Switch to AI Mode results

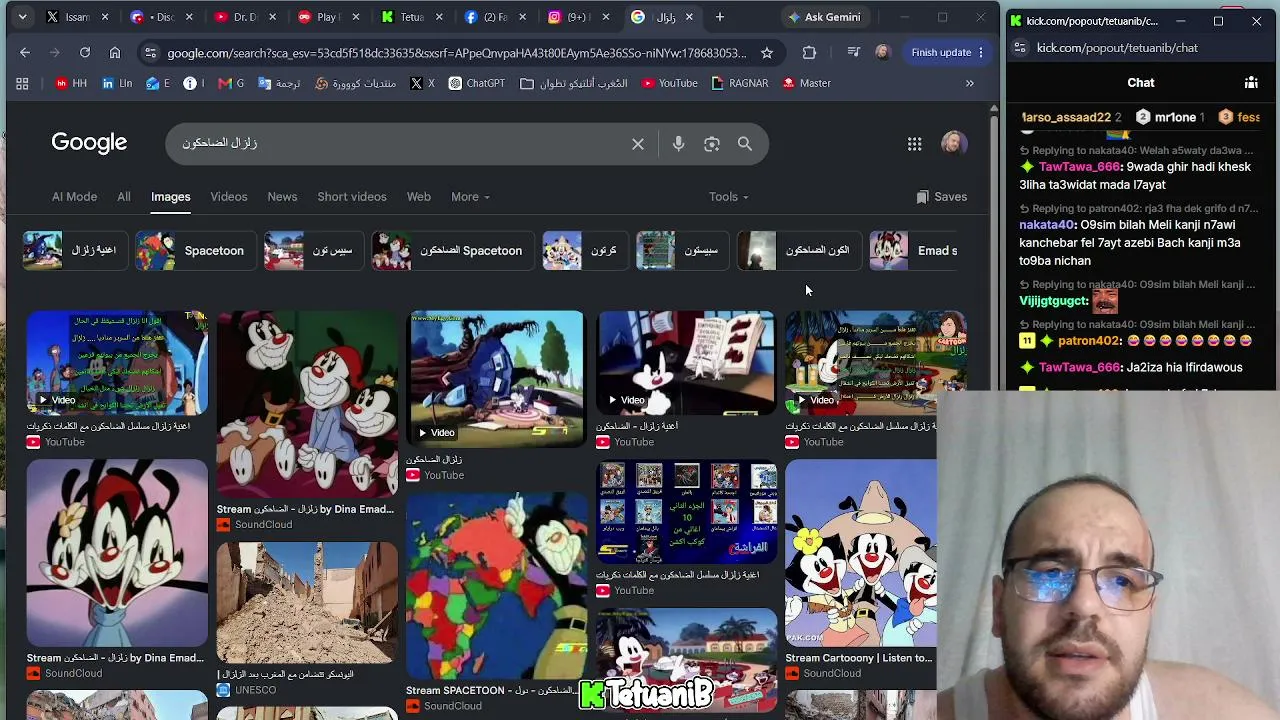[74, 196]
